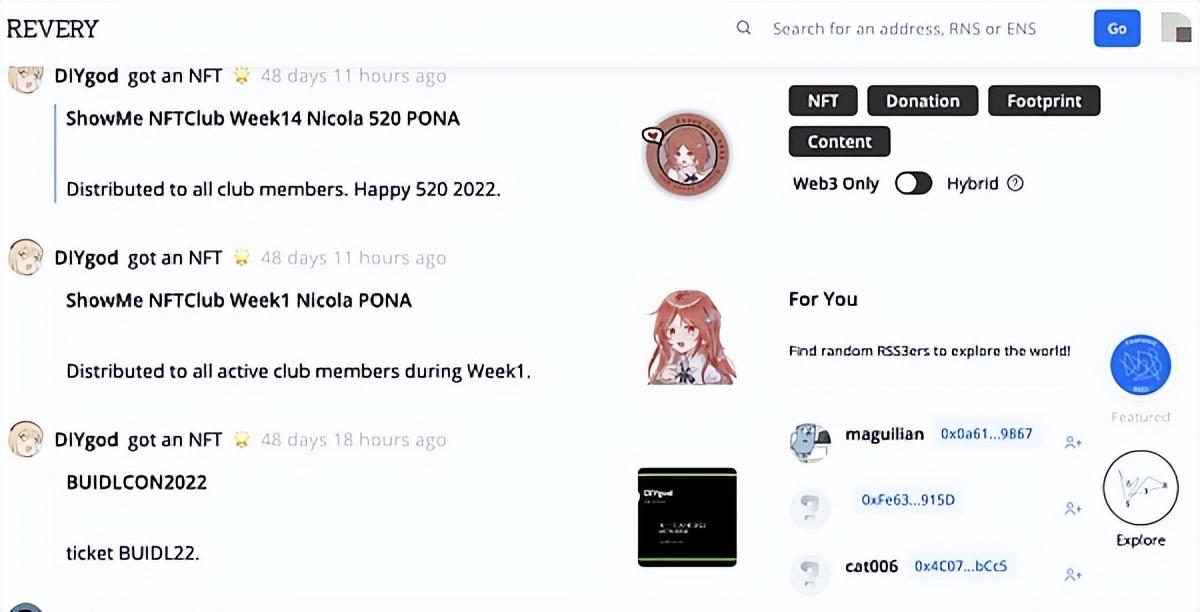Follow magullian with the add-user icon
The image size is (1200, 612).
(x=1073, y=442)
